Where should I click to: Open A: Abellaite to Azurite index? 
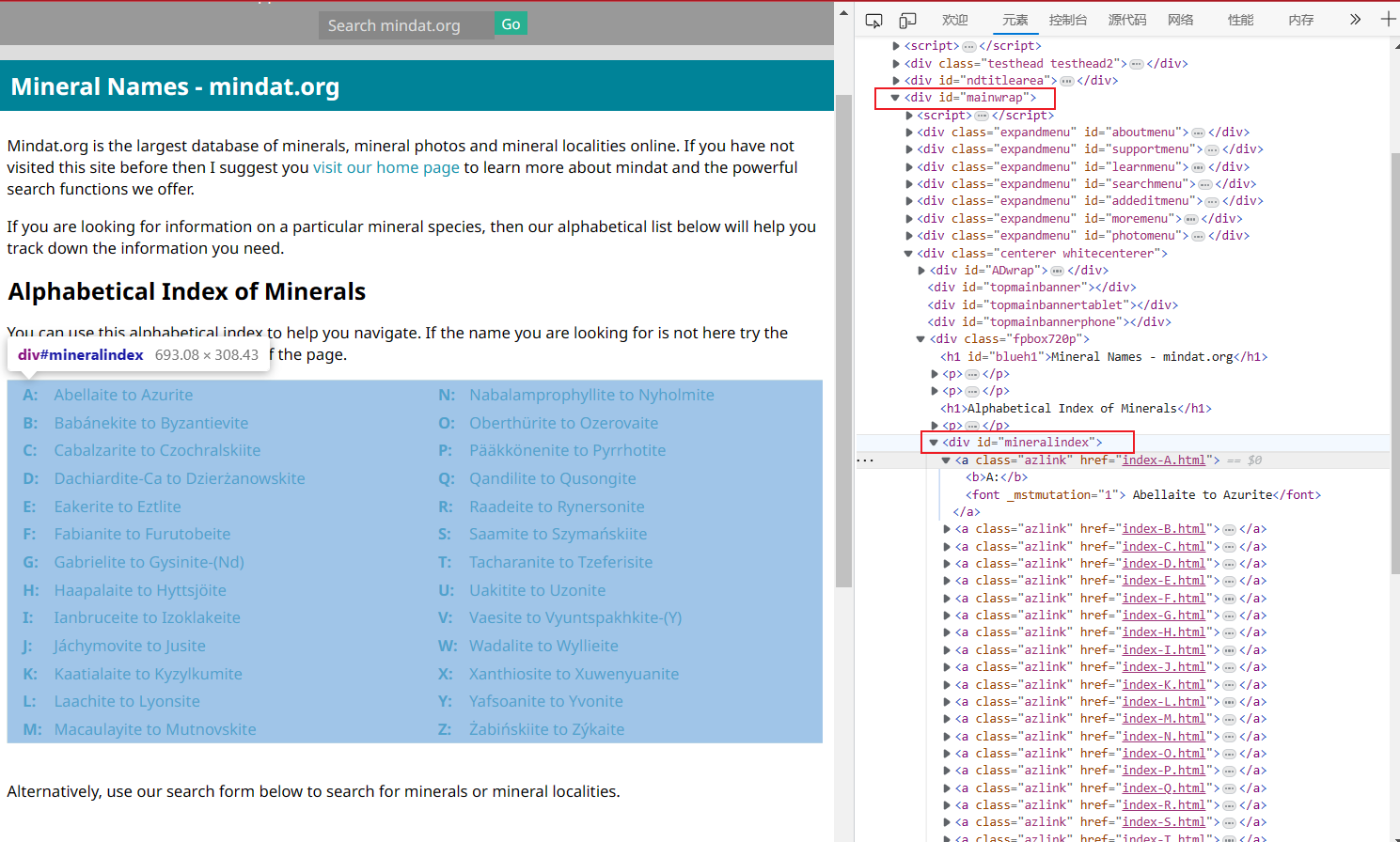[108, 395]
